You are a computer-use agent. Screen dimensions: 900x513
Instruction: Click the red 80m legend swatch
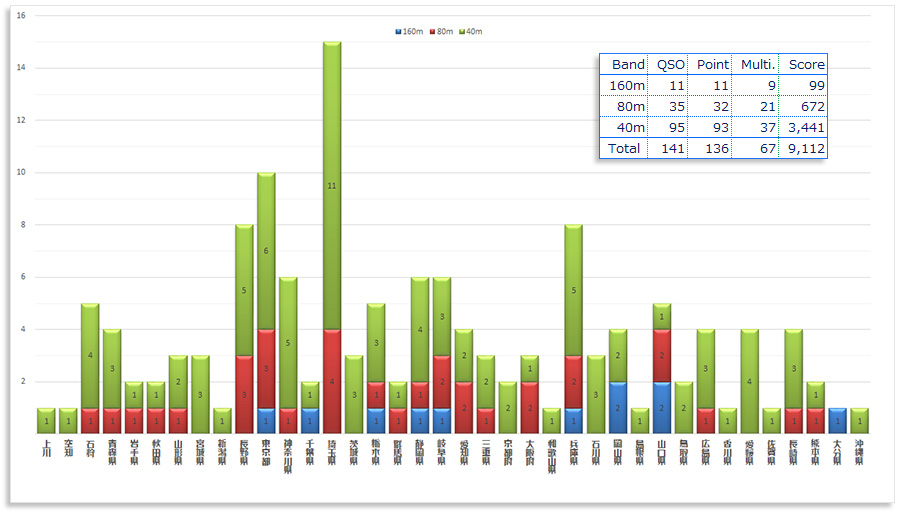[x=431, y=32]
